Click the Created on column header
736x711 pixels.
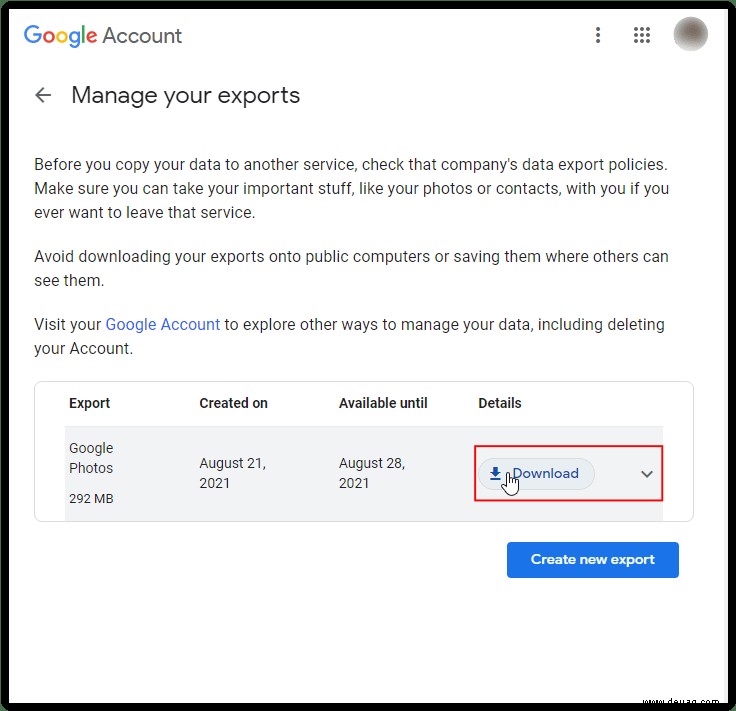[x=233, y=403]
